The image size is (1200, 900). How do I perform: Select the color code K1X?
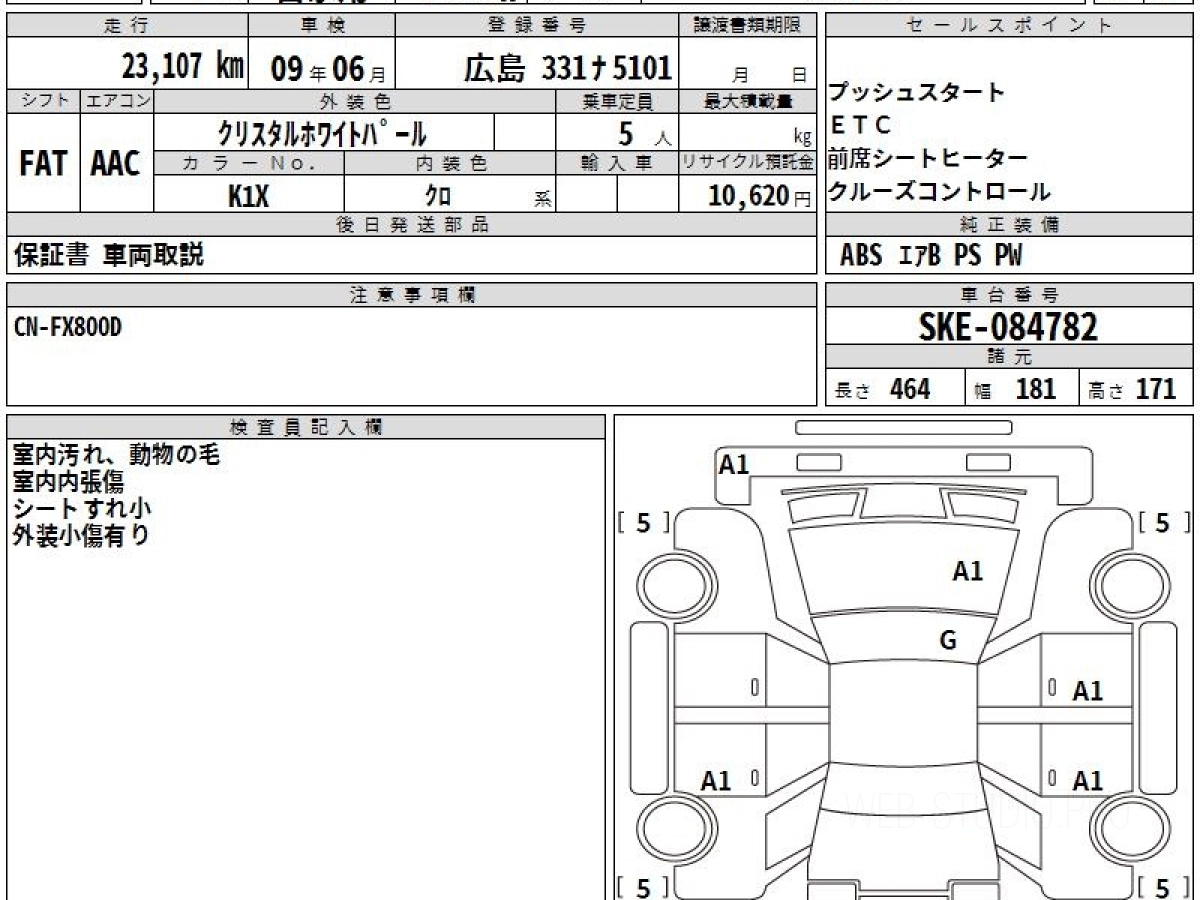(x=248, y=196)
